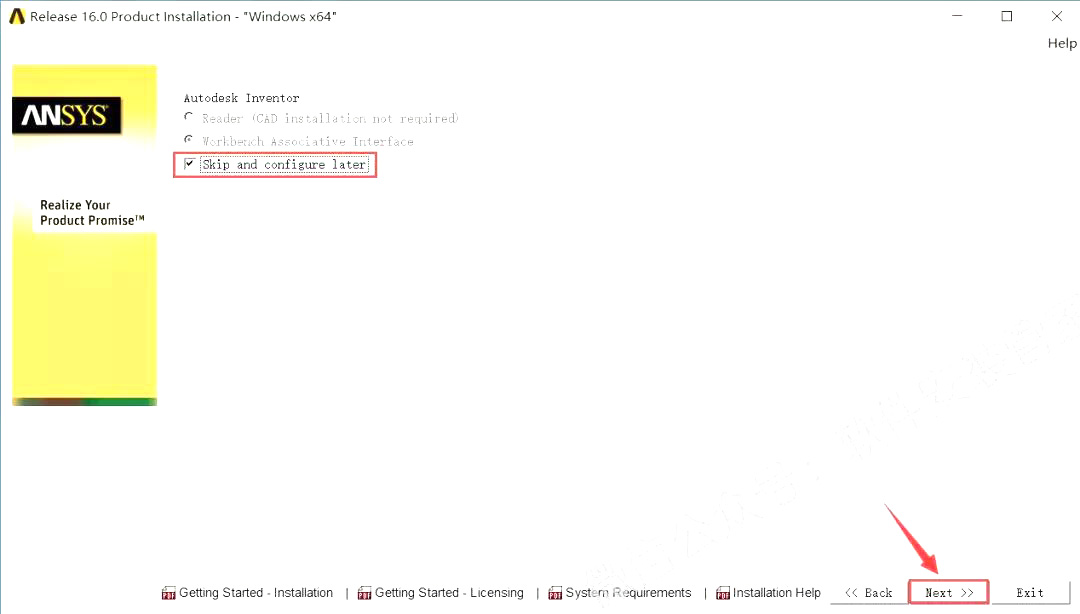Click the ANSYS logo image
The height and width of the screenshot is (614, 1080).
[66, 115]
